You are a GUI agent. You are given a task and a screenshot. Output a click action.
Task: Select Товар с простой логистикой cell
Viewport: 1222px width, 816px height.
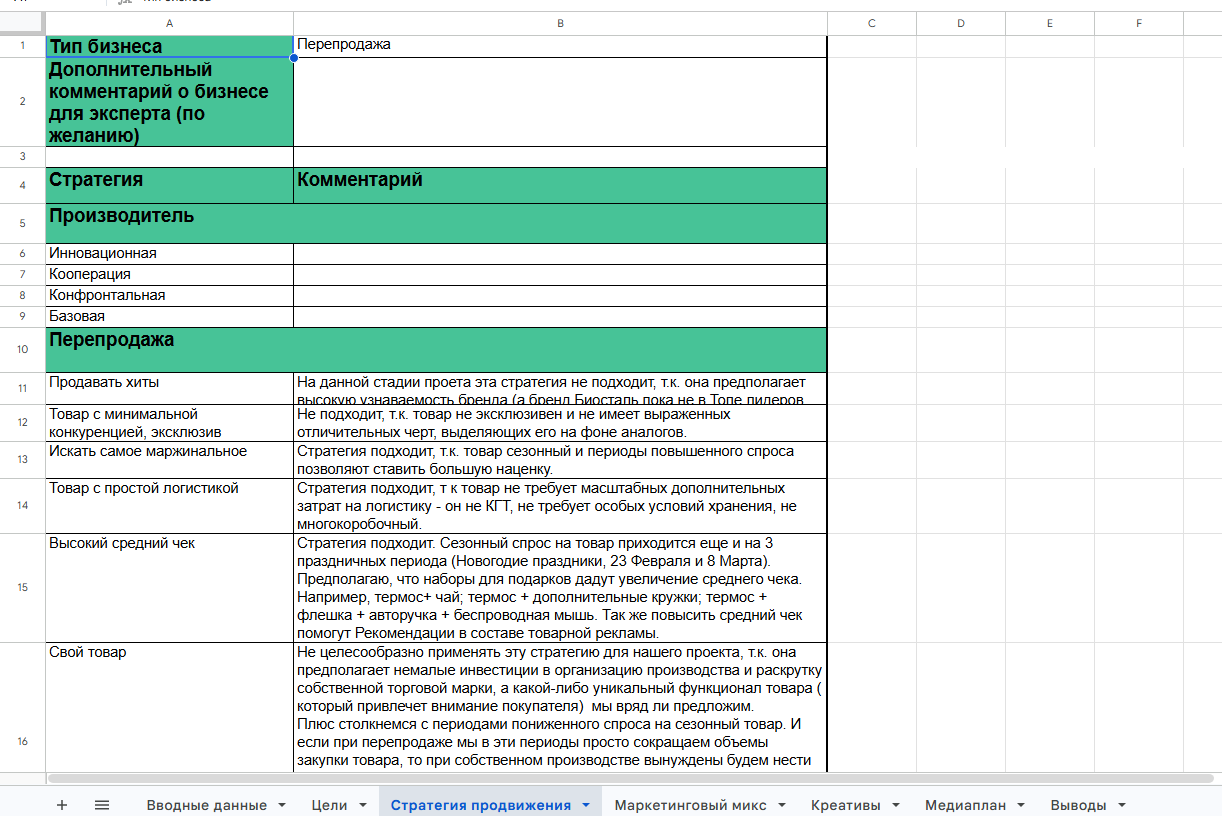coord(169,506)
